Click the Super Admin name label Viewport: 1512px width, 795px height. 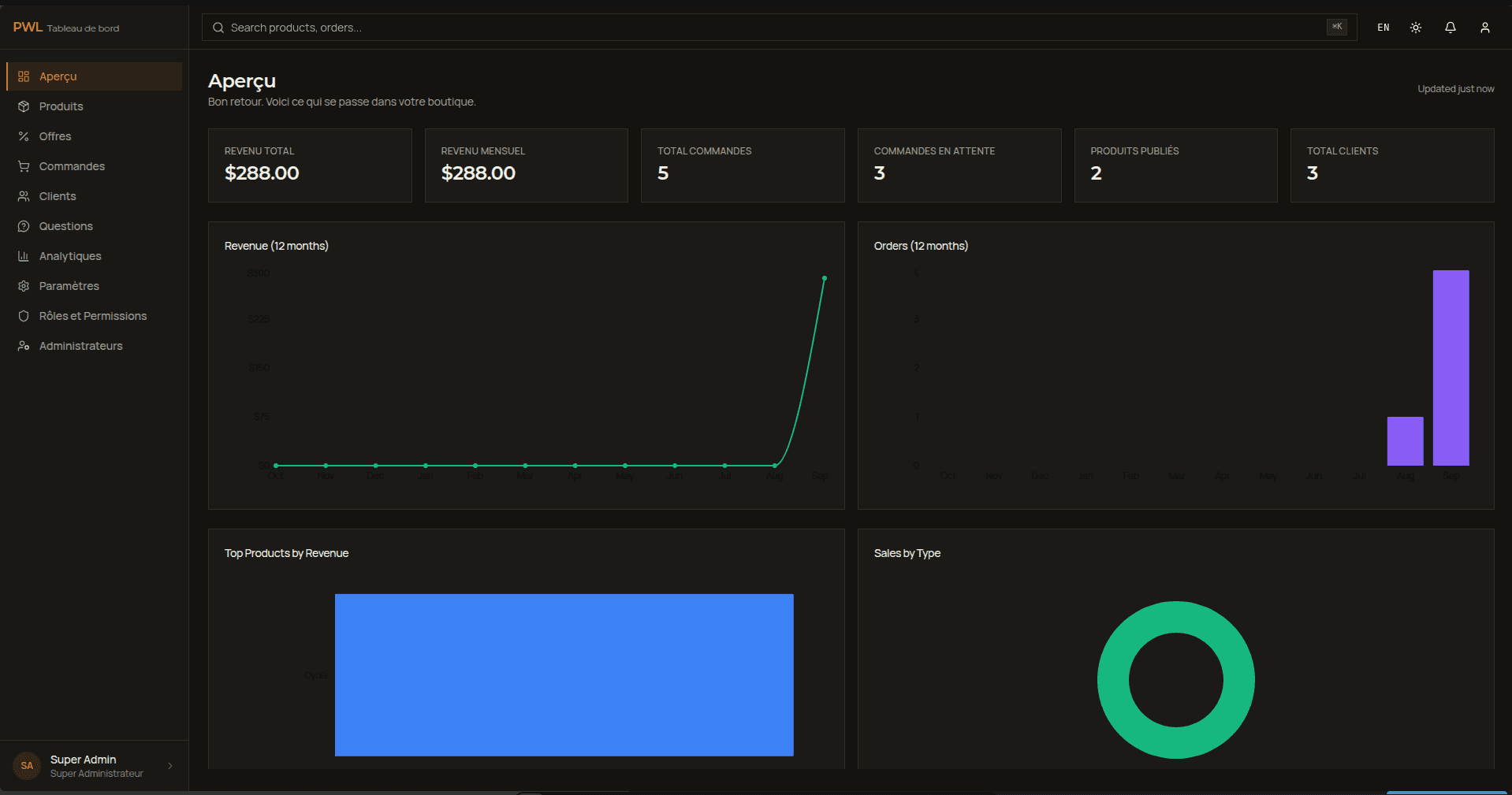(x=84, y=760)
